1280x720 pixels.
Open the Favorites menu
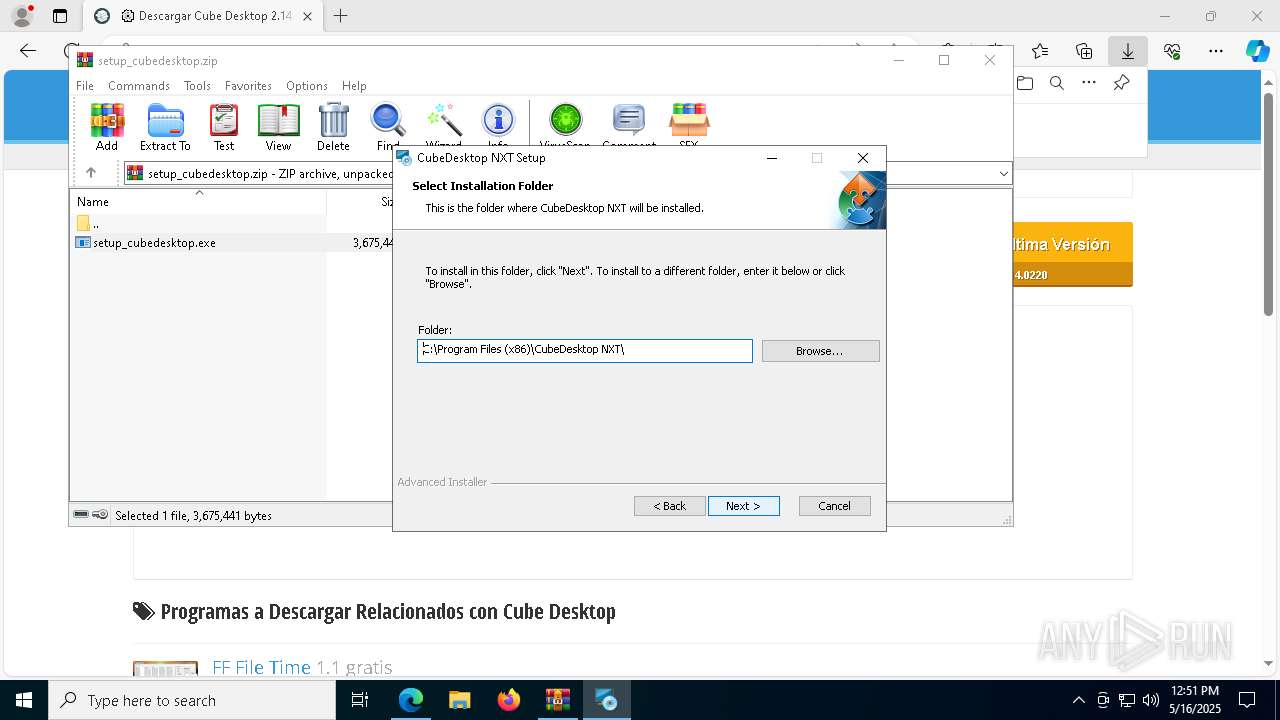coord(248,86)
